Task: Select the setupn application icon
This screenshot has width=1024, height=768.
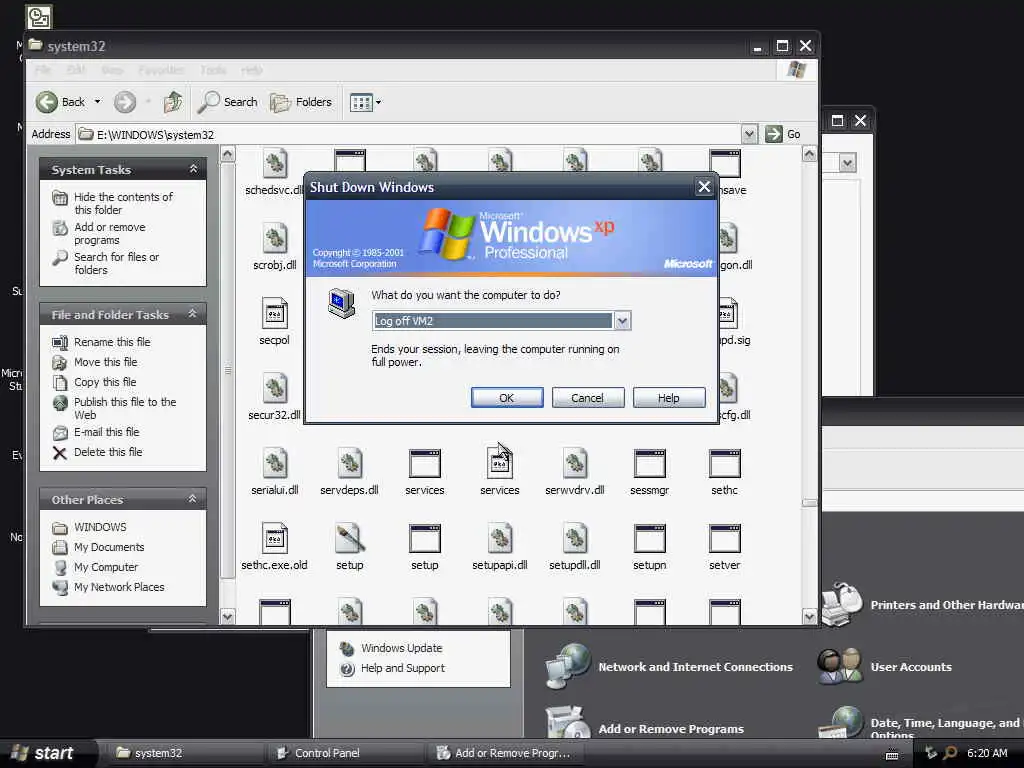Action: (x=650, y=539)
